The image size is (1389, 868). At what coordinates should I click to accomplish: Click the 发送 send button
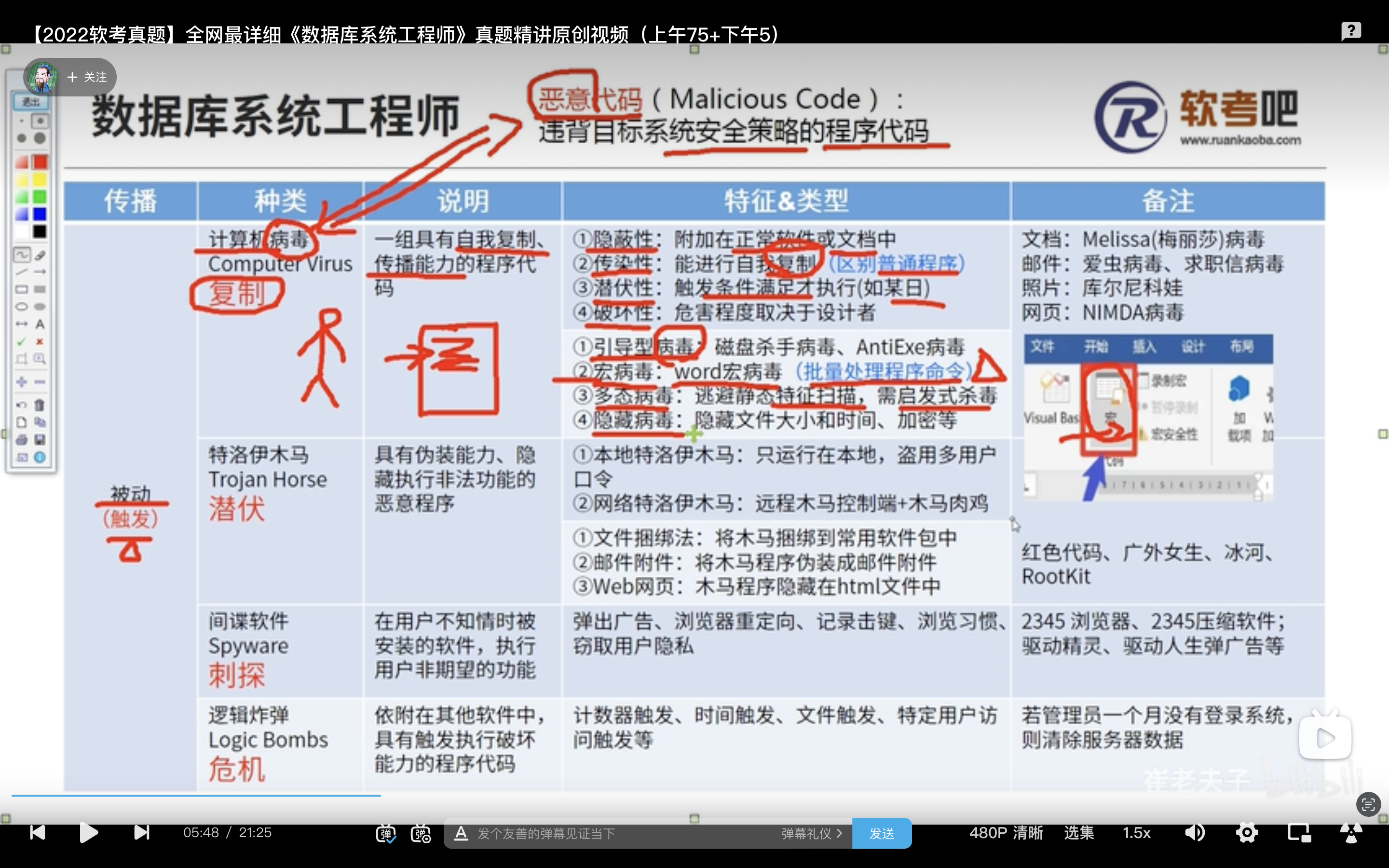point(882,834)
